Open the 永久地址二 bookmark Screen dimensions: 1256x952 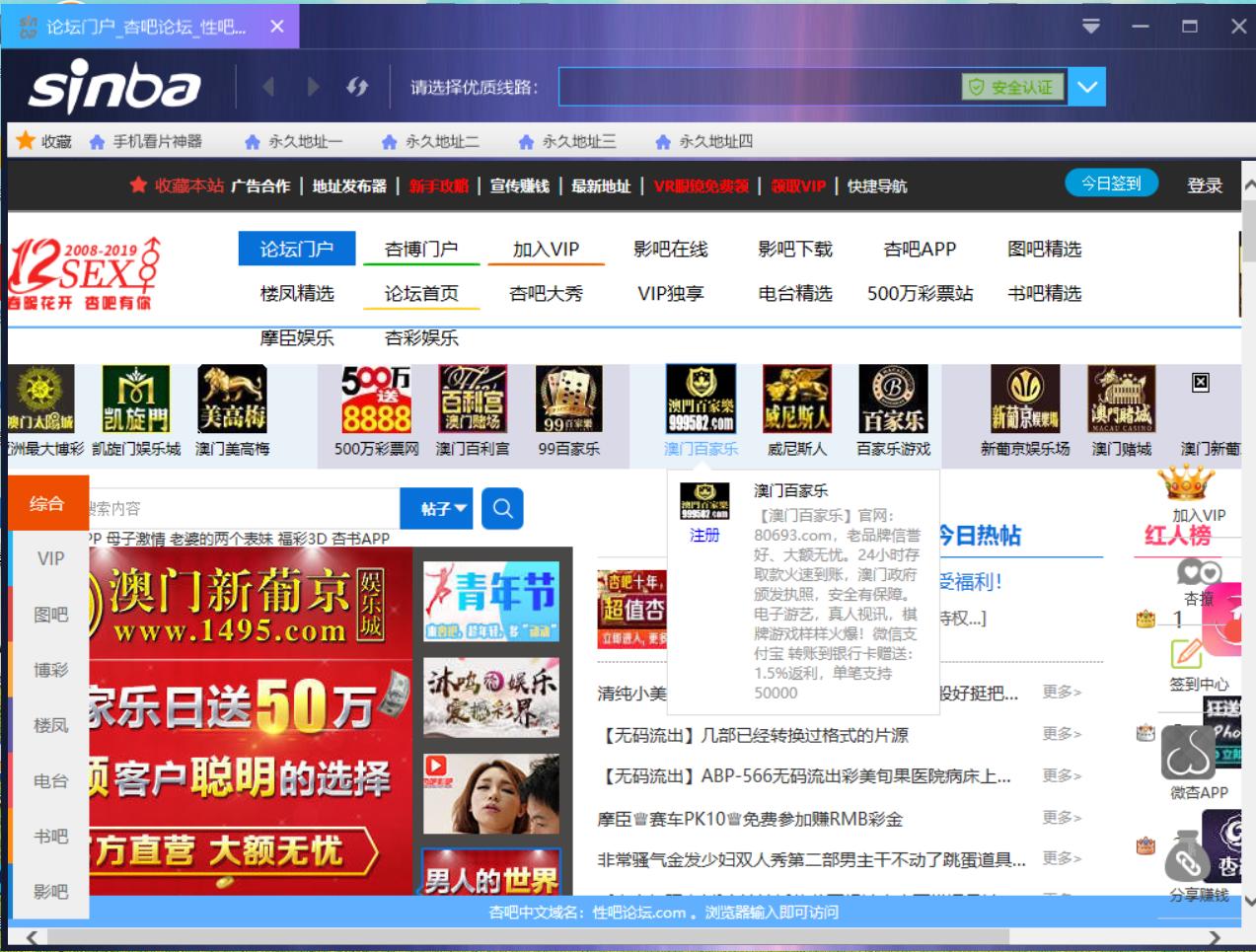tap(431, 141)
